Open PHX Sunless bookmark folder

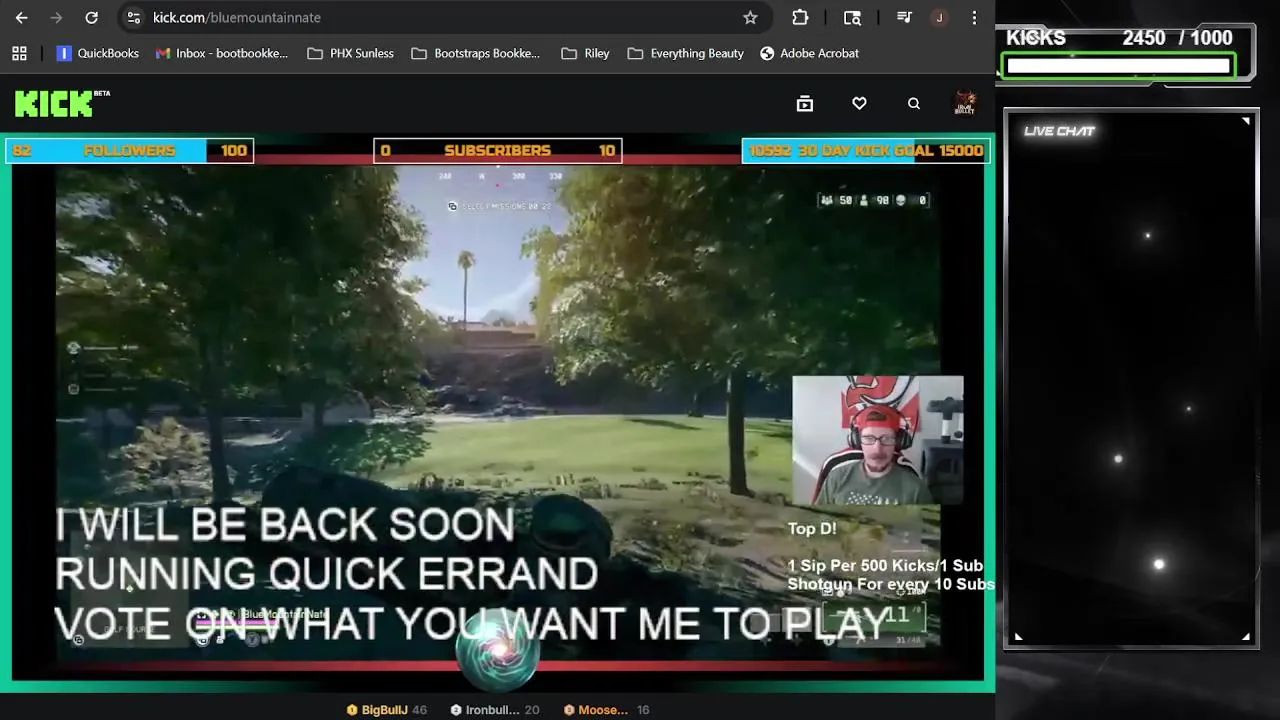(350, 53)
